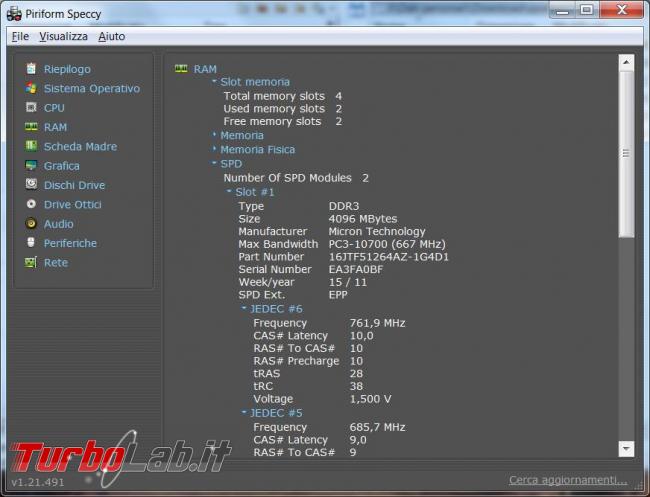
Task: Collapse the SPD section
Action: pos(214,162)
